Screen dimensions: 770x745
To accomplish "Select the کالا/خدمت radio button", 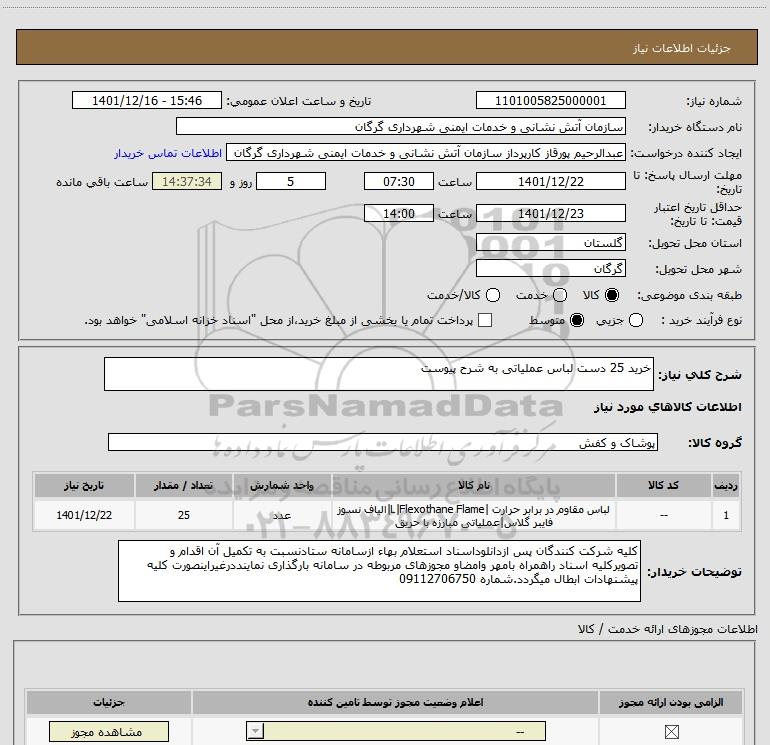I will click(x=493, y=295).
